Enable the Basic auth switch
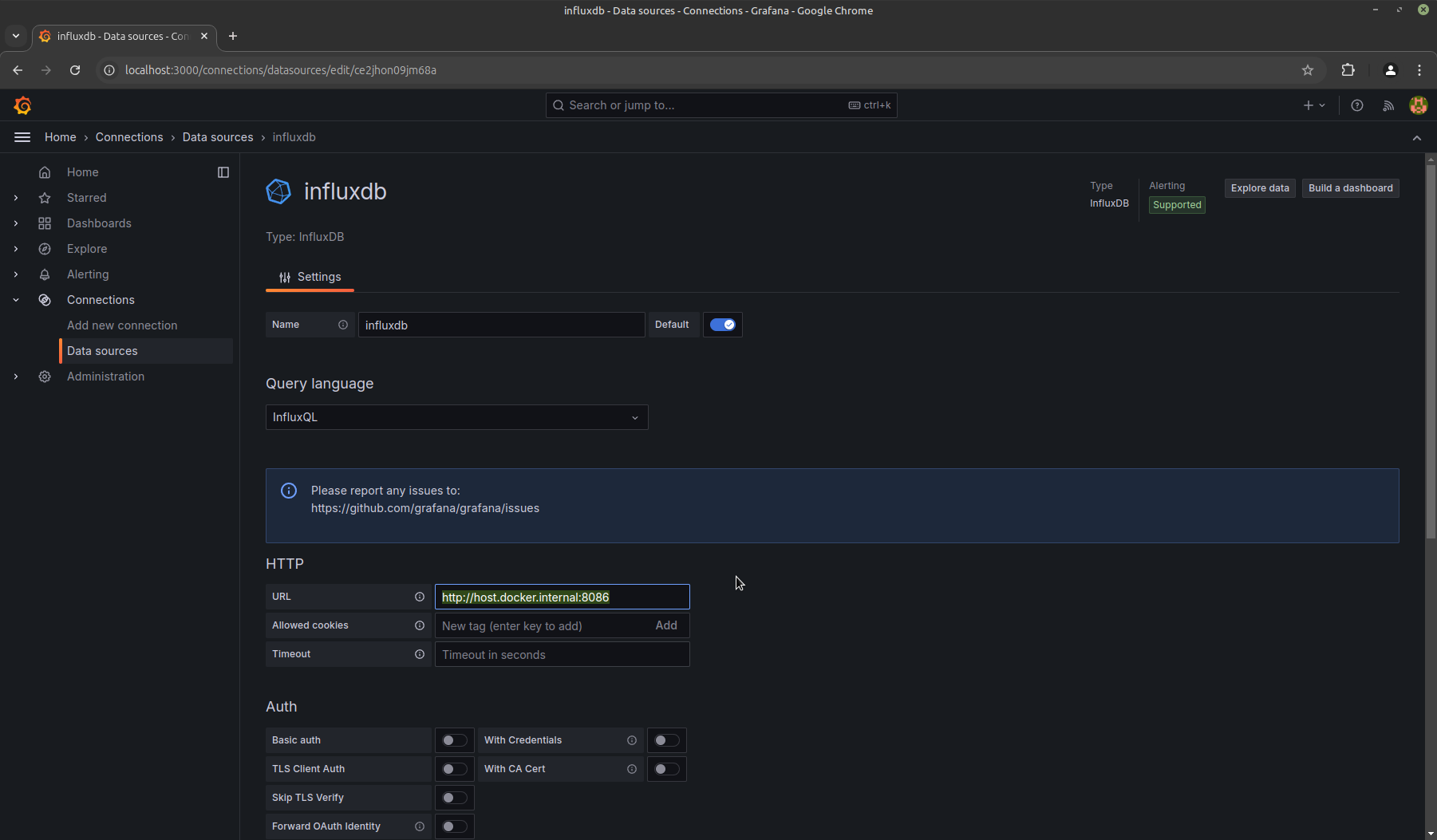Image resolution: width=1437 pixels, height=840 pixels. [x=455, y=740]
